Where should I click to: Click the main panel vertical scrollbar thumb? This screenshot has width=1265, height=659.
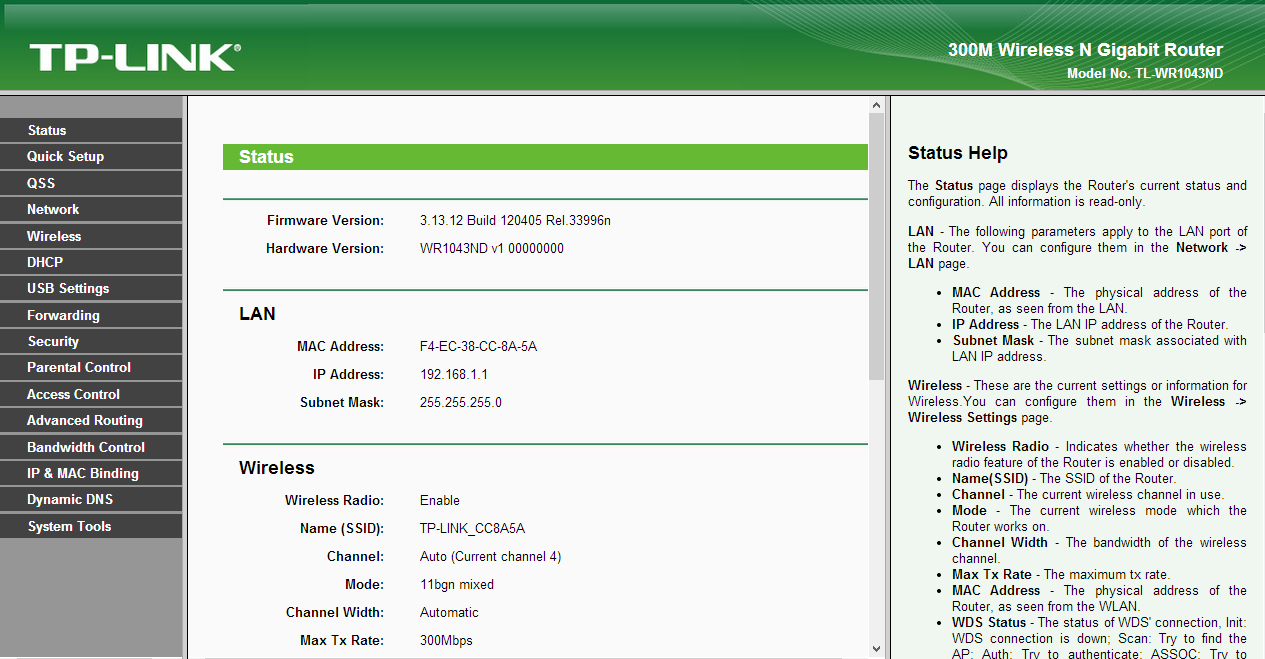tap(876, 247)
